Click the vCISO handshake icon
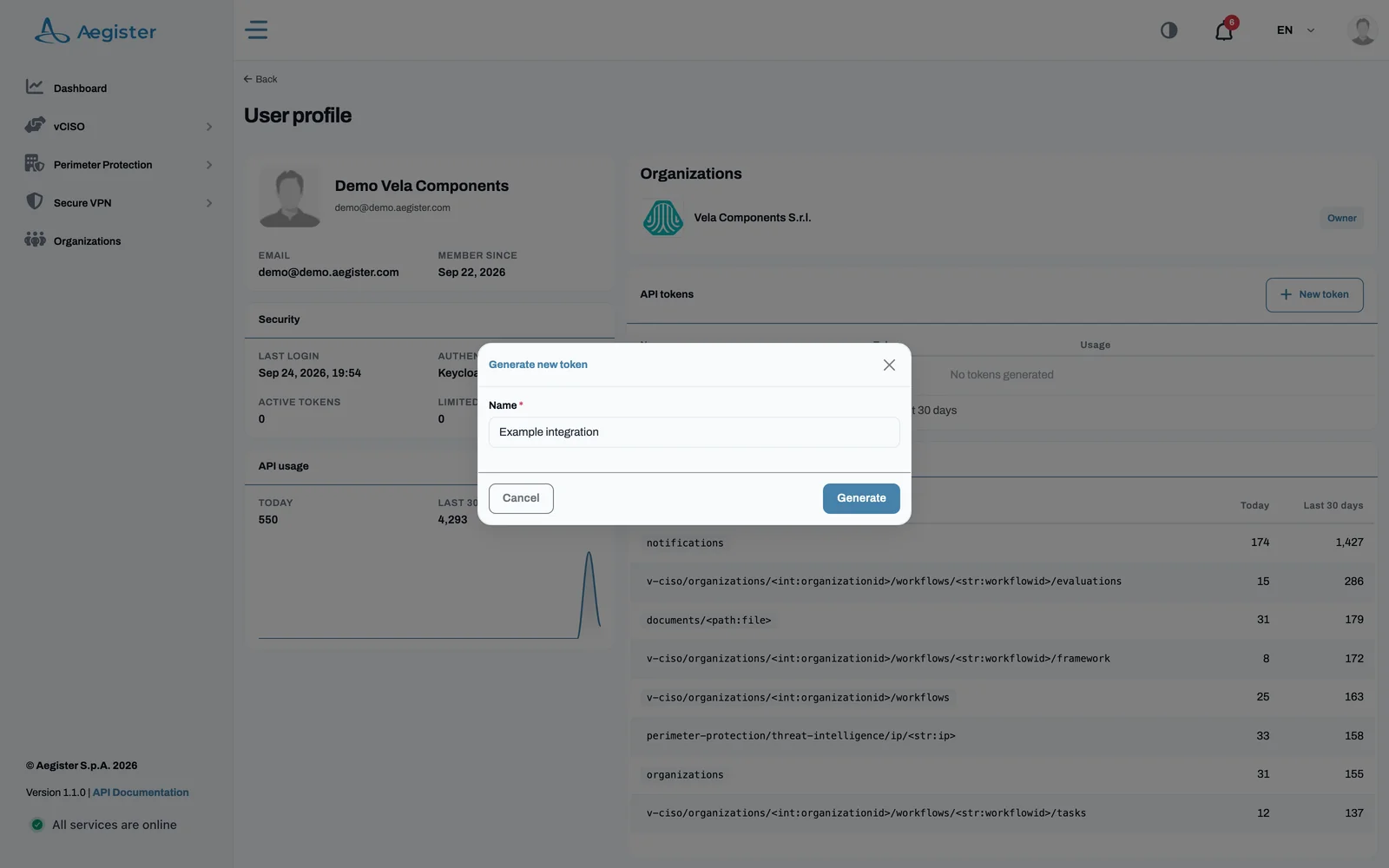Image resolution: width=1389 pixels, height=868 pixels. tap(35, 125)
